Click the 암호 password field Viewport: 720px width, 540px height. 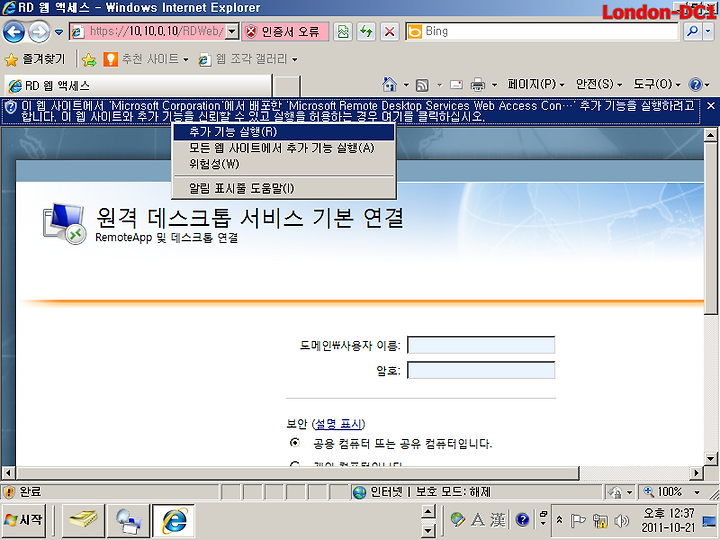[x=481, y=370]
